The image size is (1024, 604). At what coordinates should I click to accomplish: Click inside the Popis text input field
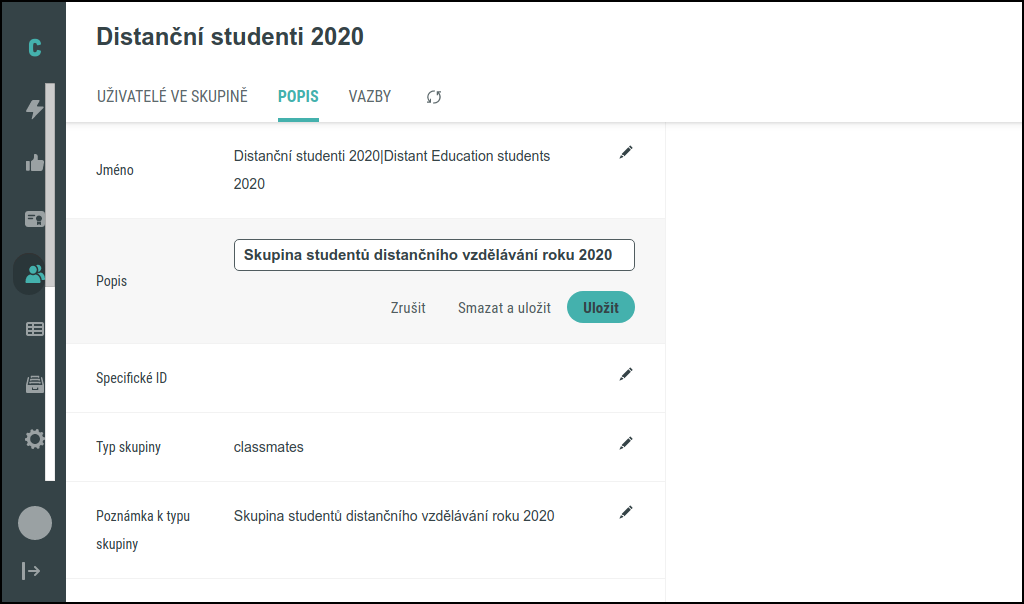pos(434,255)
